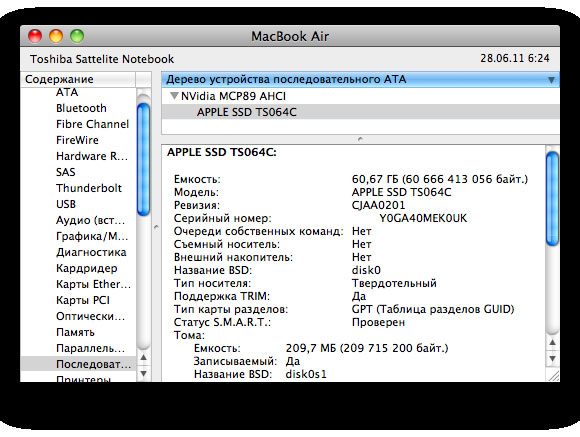Click sidebar scrollbar up arrow
The width and height of the screenshot is (580, 437).
pyautogui.click(x=144, y=357)
